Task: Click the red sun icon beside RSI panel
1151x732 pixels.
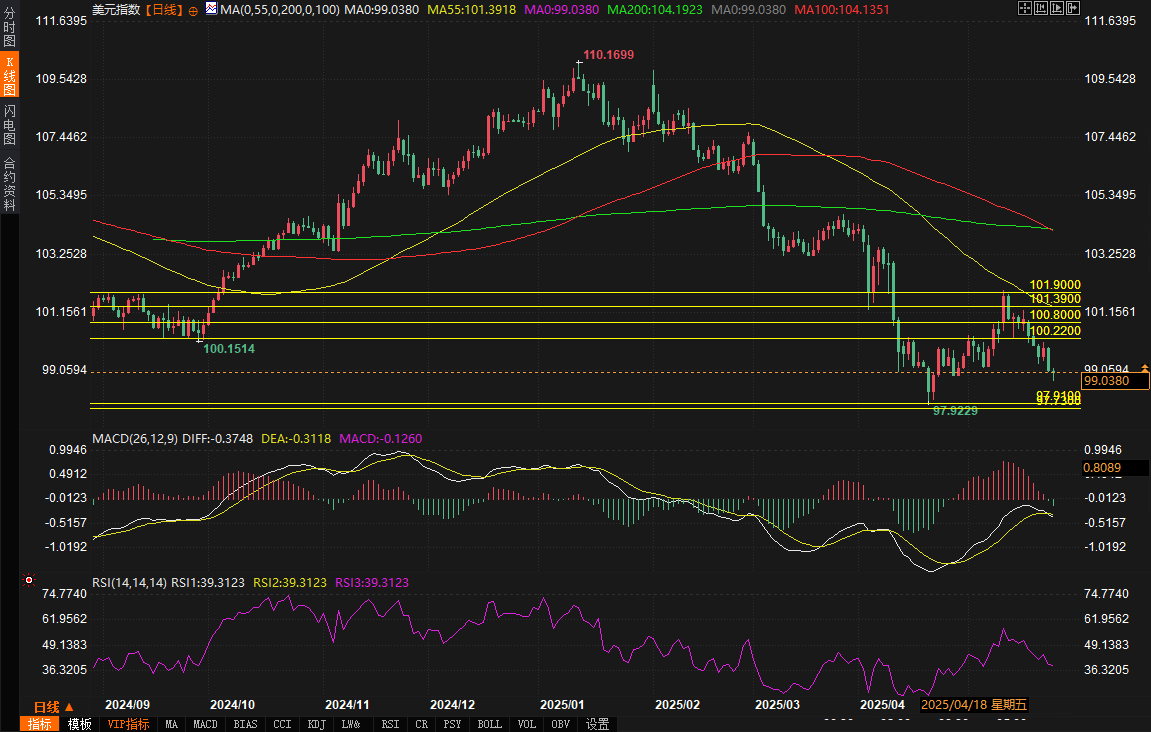Action: 29,580
